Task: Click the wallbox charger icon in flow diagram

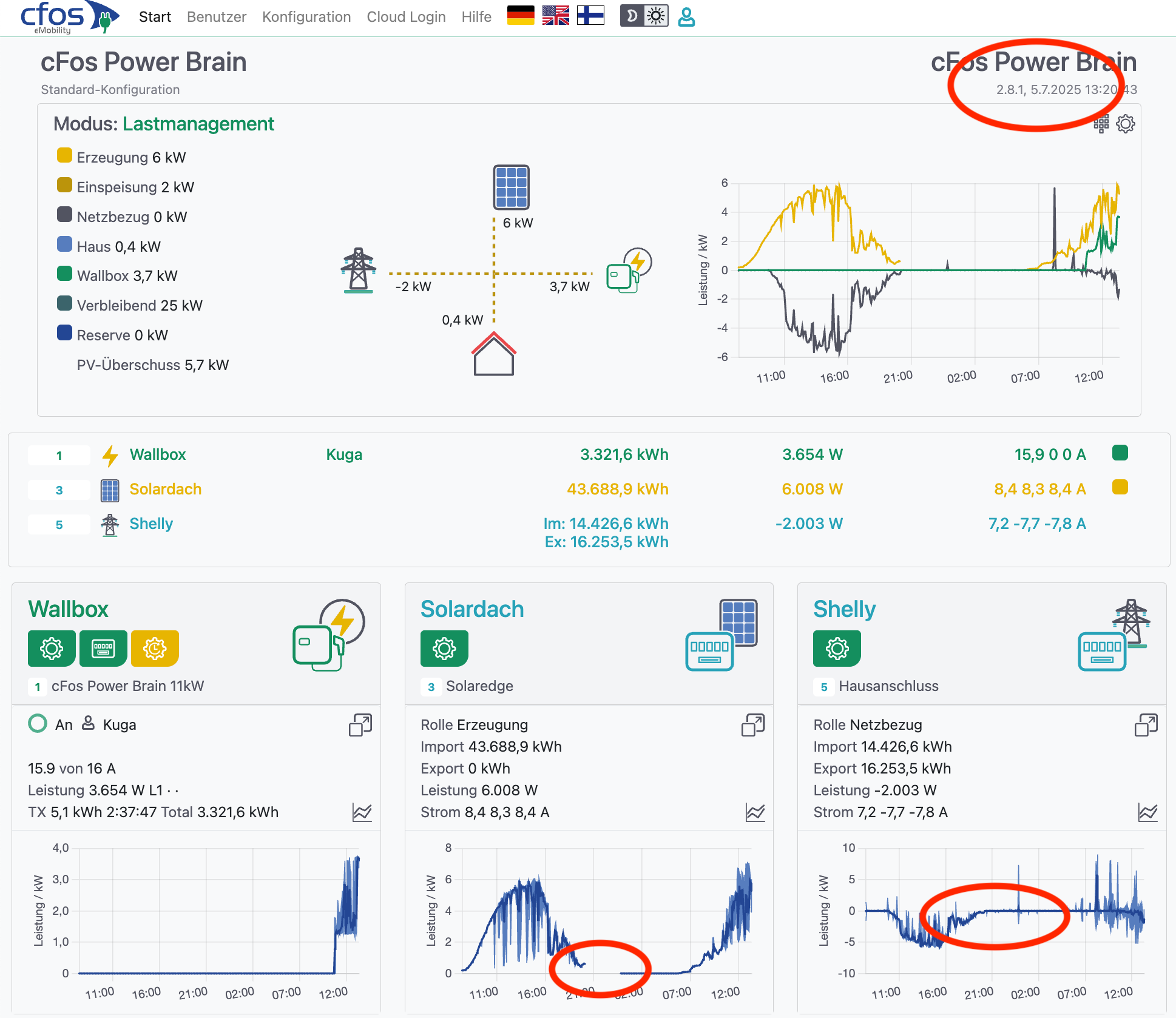Action: point(629,271)
